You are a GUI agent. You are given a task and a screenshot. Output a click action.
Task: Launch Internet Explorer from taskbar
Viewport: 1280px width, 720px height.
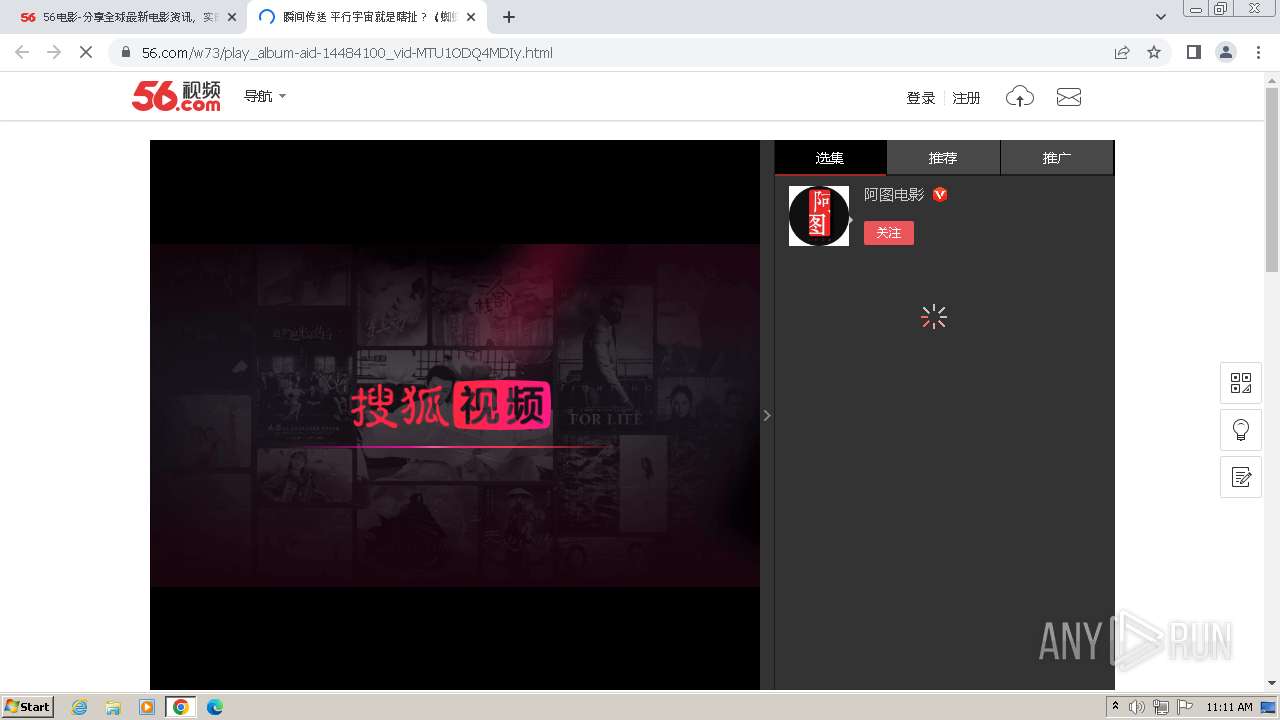pos(80,707)
